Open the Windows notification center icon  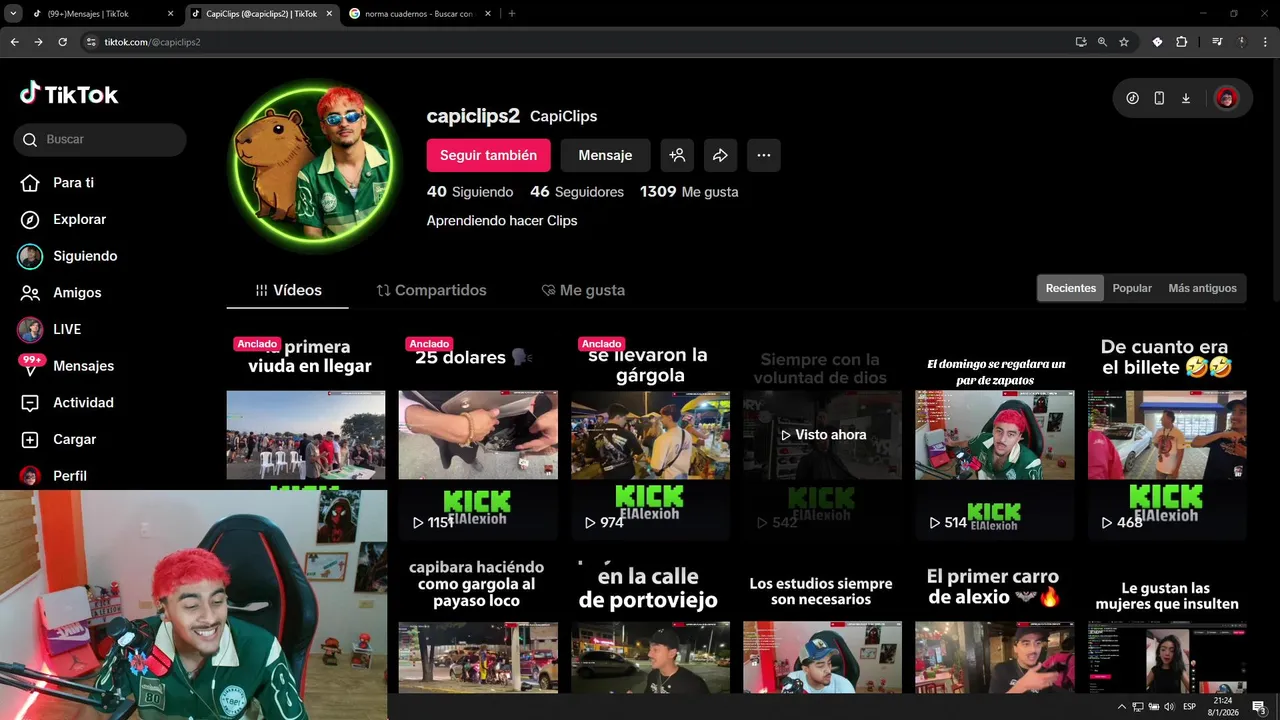coord(1259,707)
